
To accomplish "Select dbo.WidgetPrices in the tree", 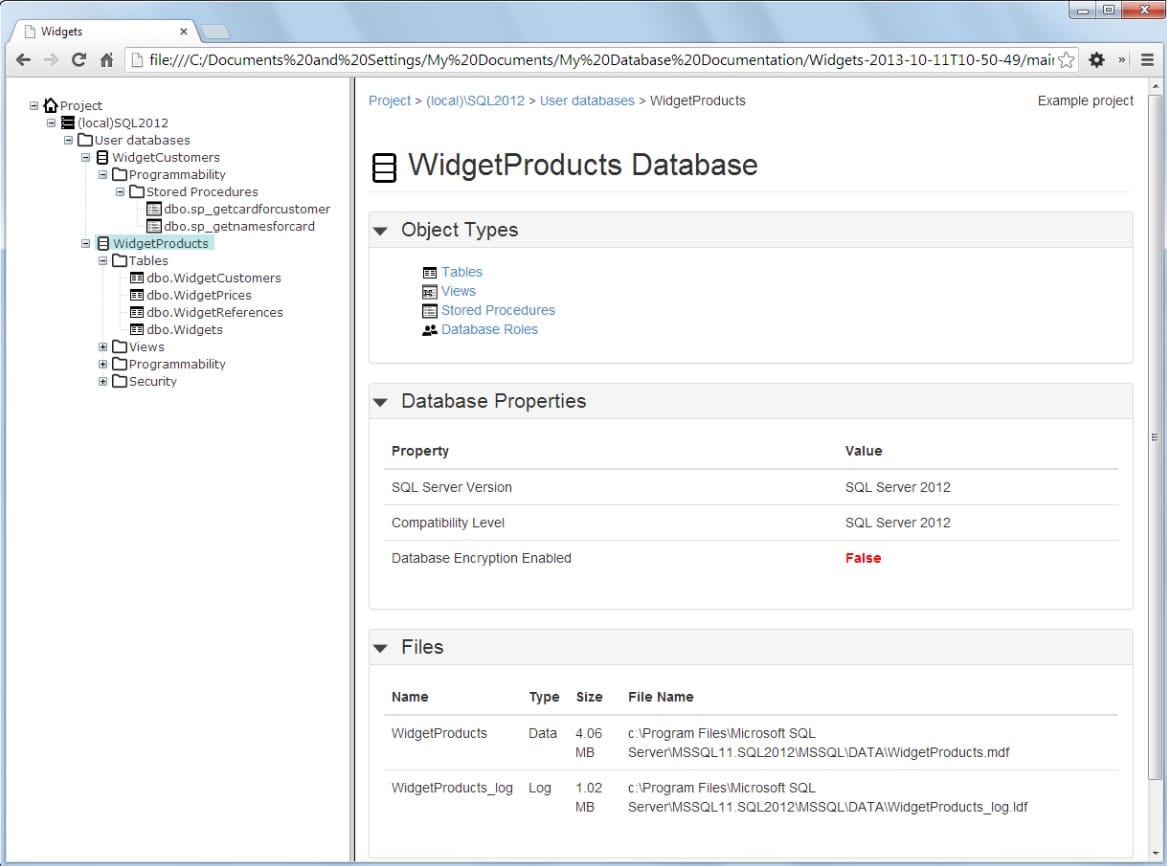I will [199, 295].
